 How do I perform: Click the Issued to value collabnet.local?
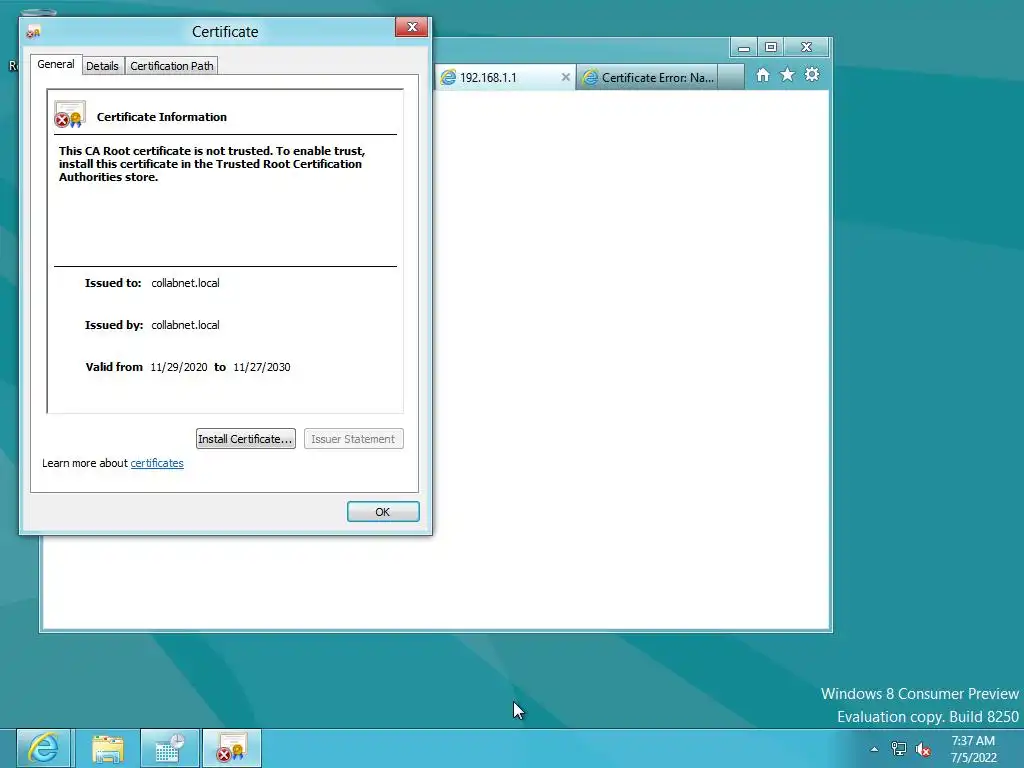185,283
